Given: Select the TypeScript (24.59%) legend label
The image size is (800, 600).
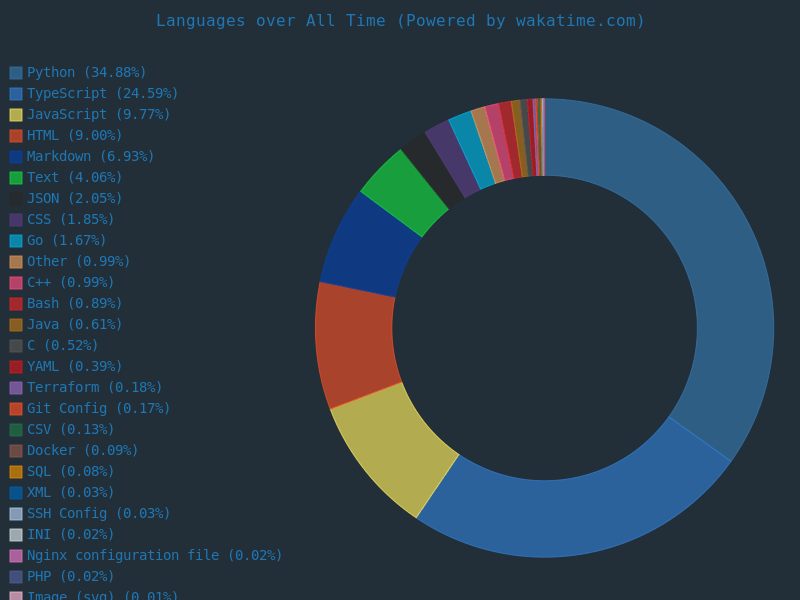Looking at the screenshot, I should [x=102, y=94].
